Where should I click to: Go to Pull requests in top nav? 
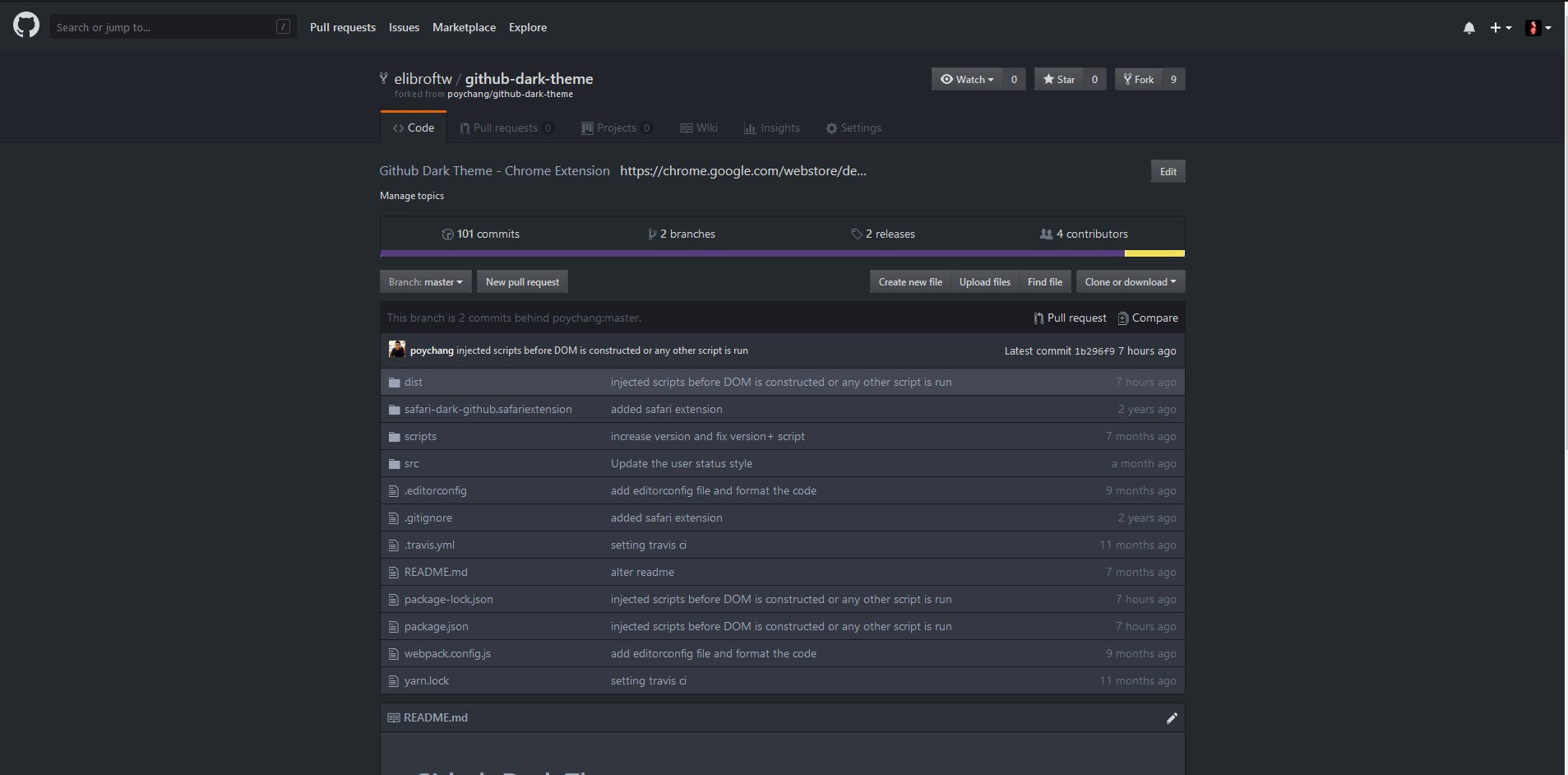click(x=343, y=27)
